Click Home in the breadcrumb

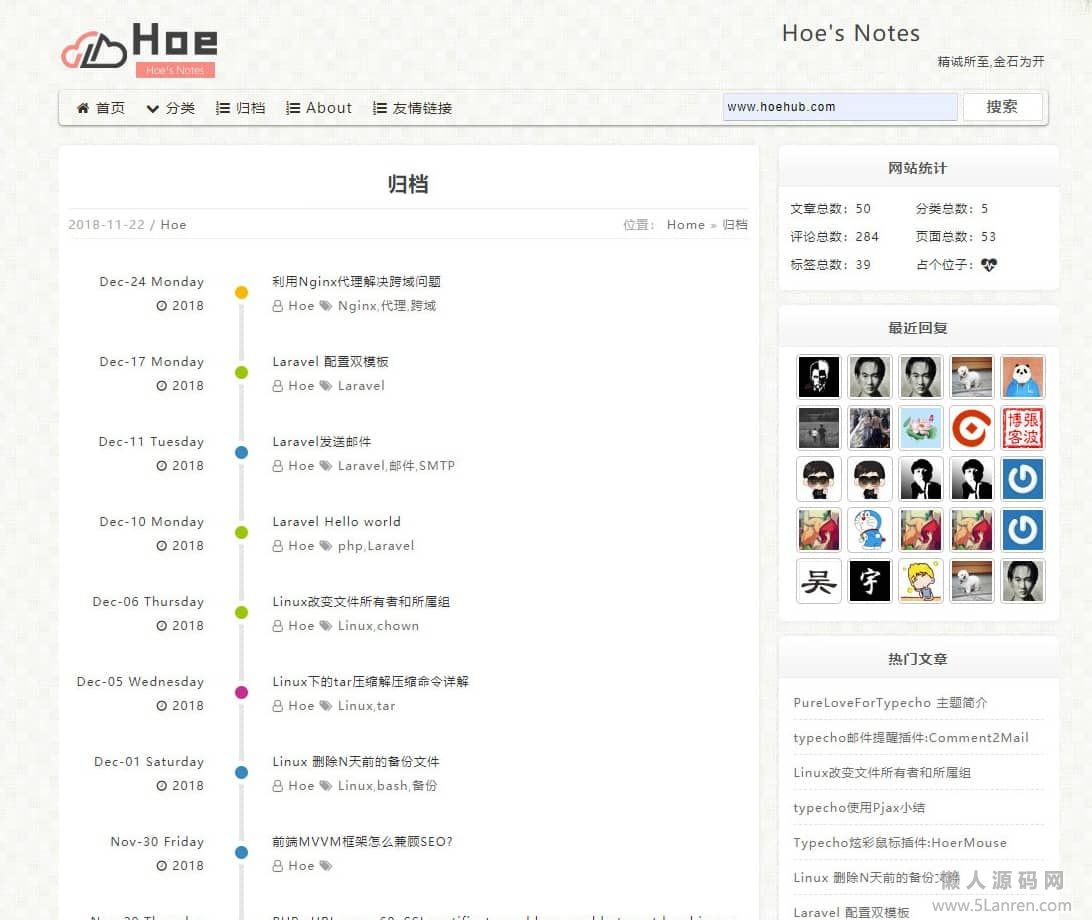tap(685, 224)
